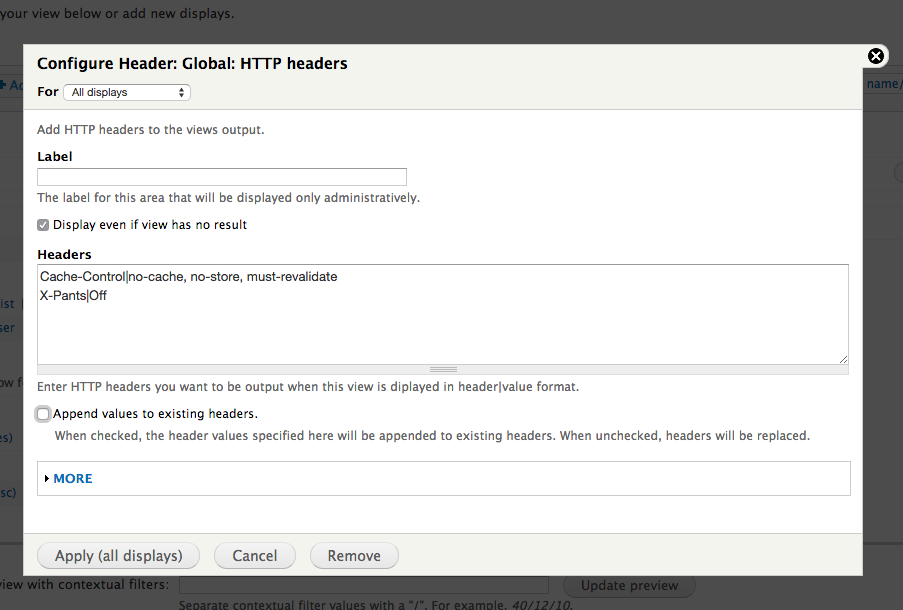Open the "For" All displays dropdown
Screen dimensions: 903x610
pos(127,93)
